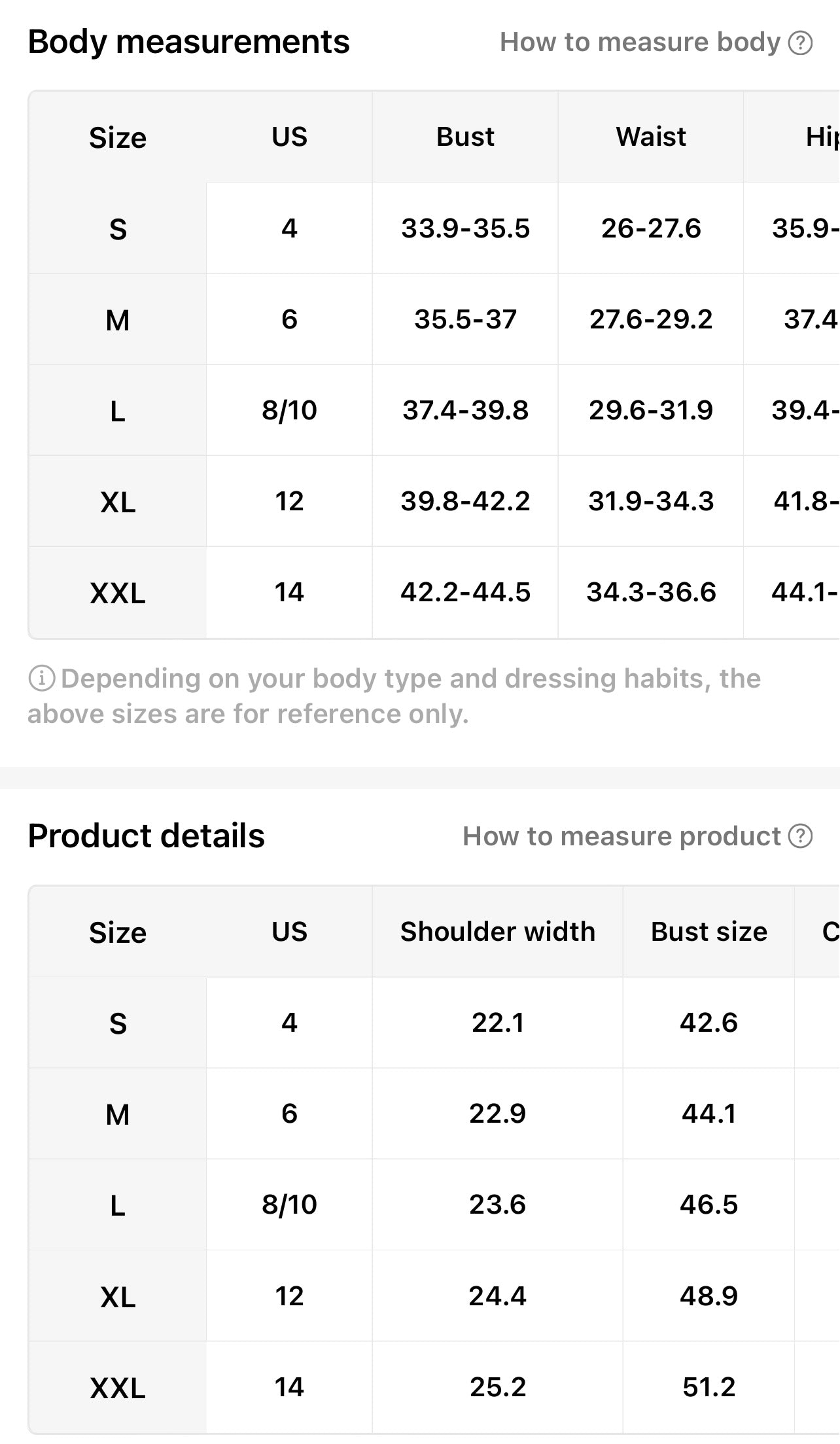Image resolution: width=840 pixels, height=1444 pixels.
Task: Open the How to measure body help icon
Action: [800, 43]
